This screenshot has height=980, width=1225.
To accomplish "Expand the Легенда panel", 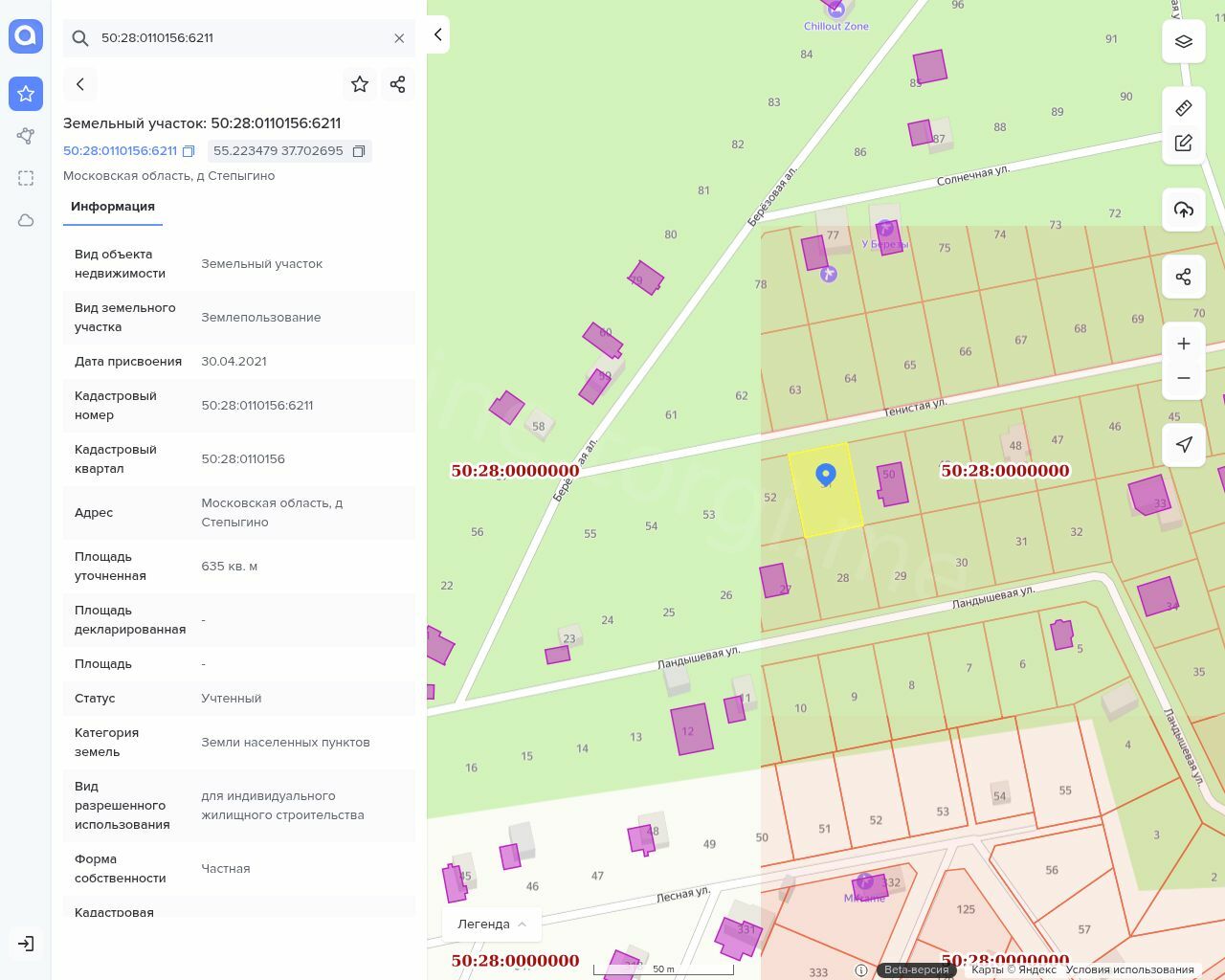I will [492, 924].
